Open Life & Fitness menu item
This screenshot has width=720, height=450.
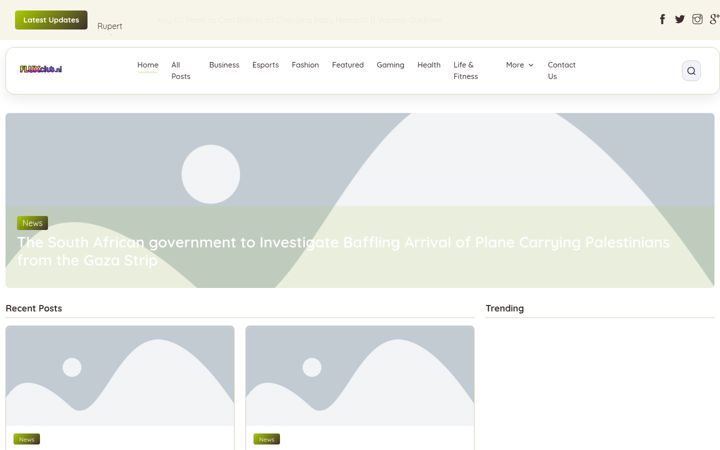(x=466, y=71)
